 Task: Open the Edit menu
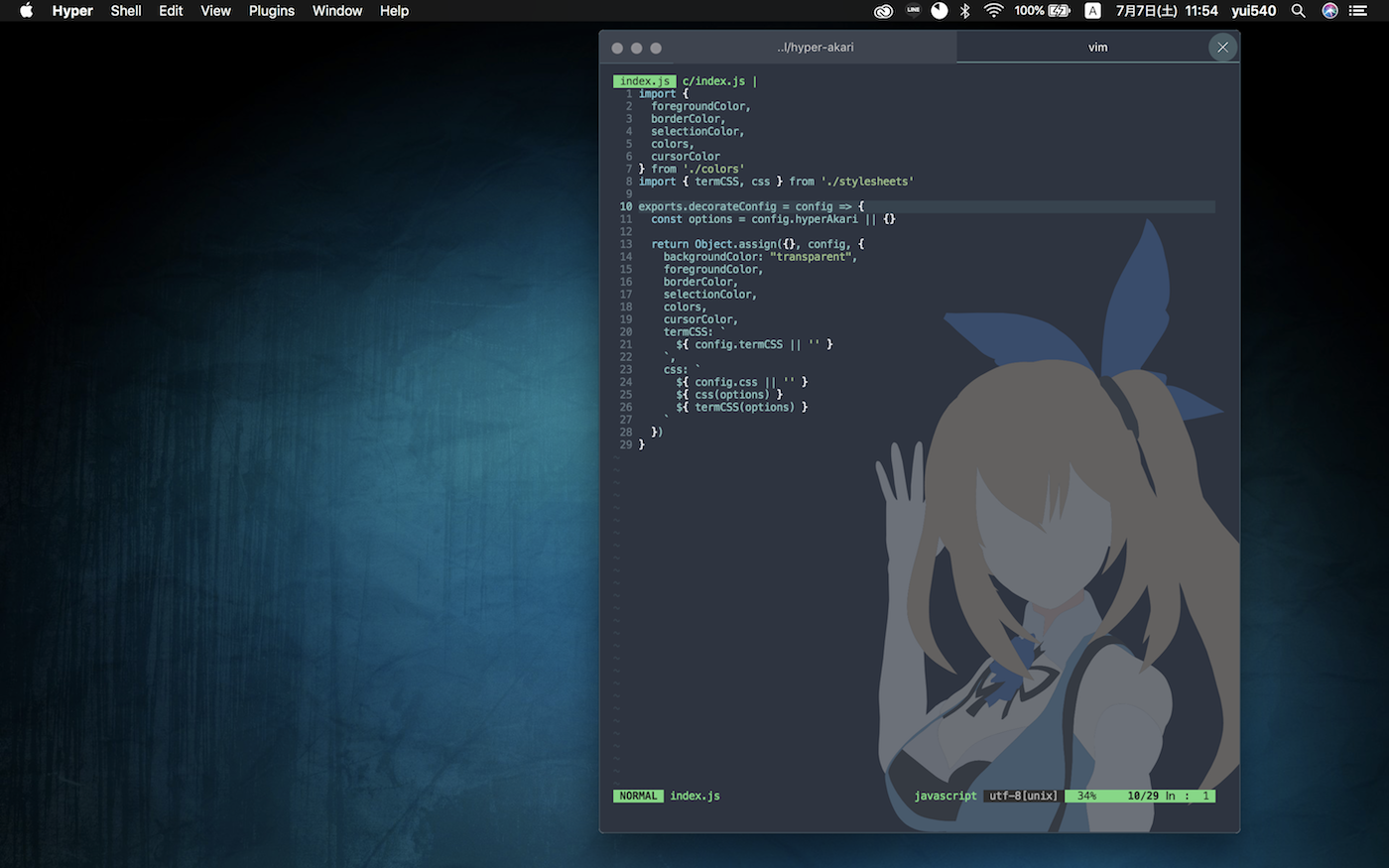click(171, 11)
